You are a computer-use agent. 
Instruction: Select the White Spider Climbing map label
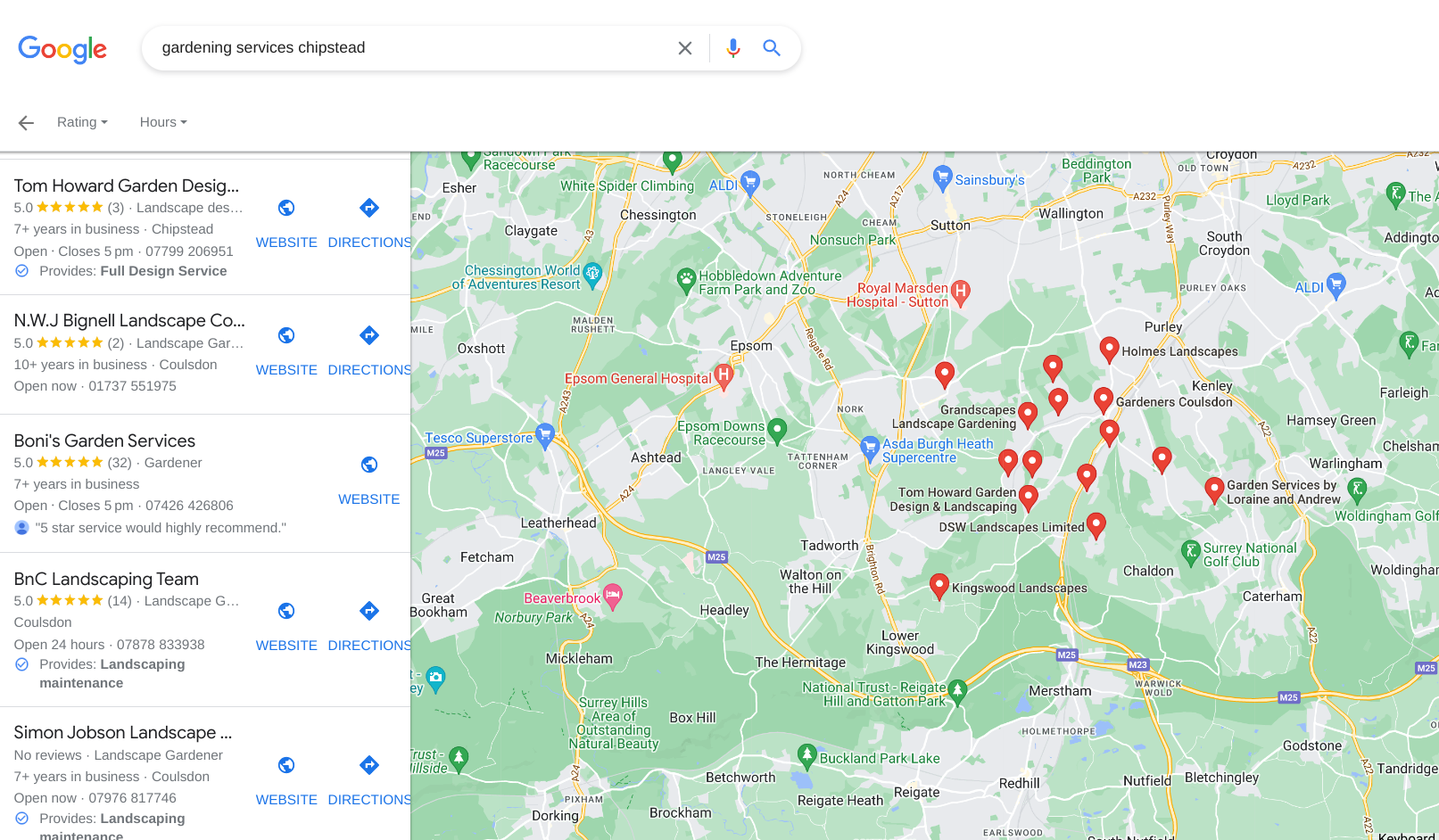[627, 186]
